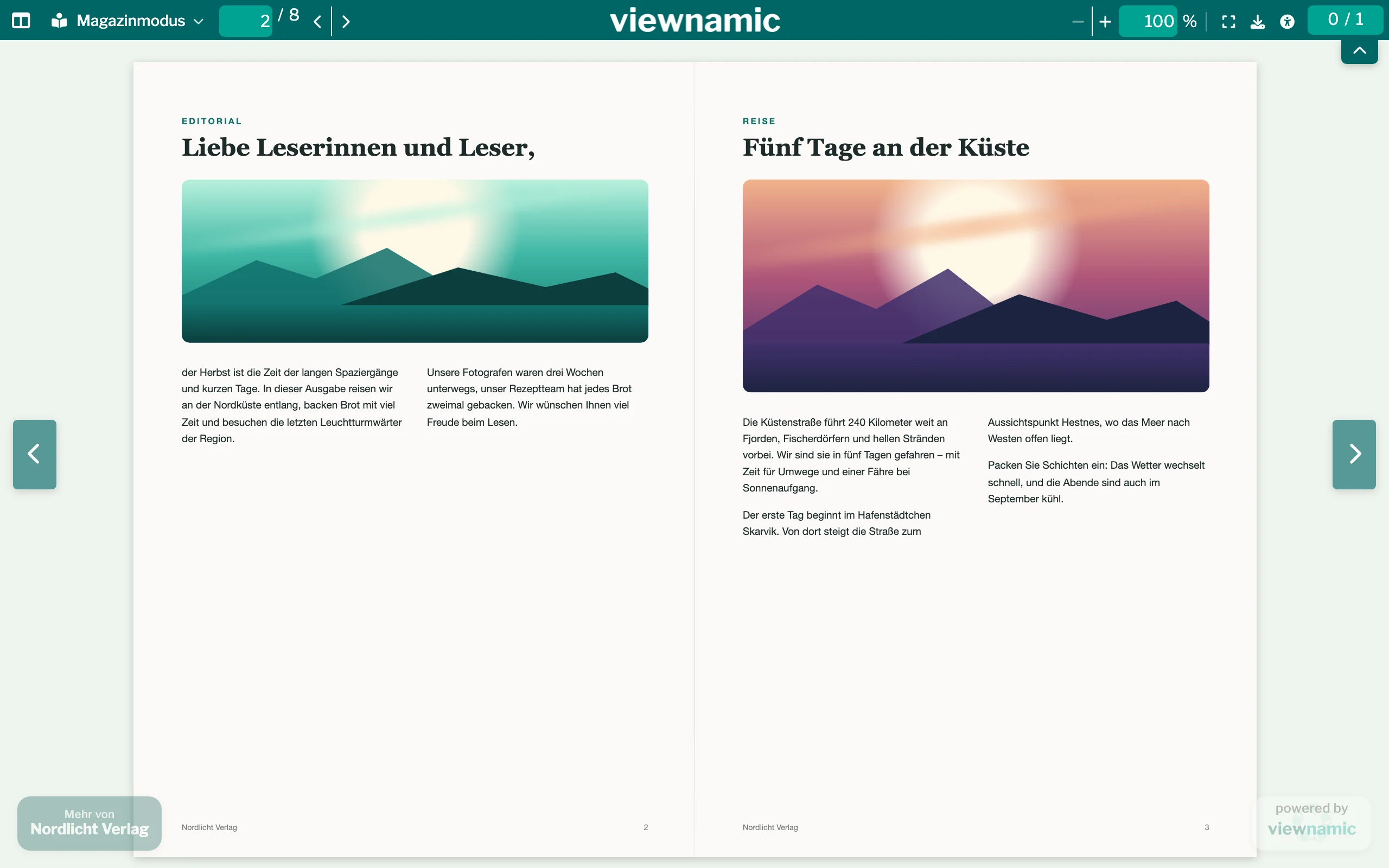The image size is (1389, 868).
Task: Click page number 3 in footer
Action: pos(1207,827)
